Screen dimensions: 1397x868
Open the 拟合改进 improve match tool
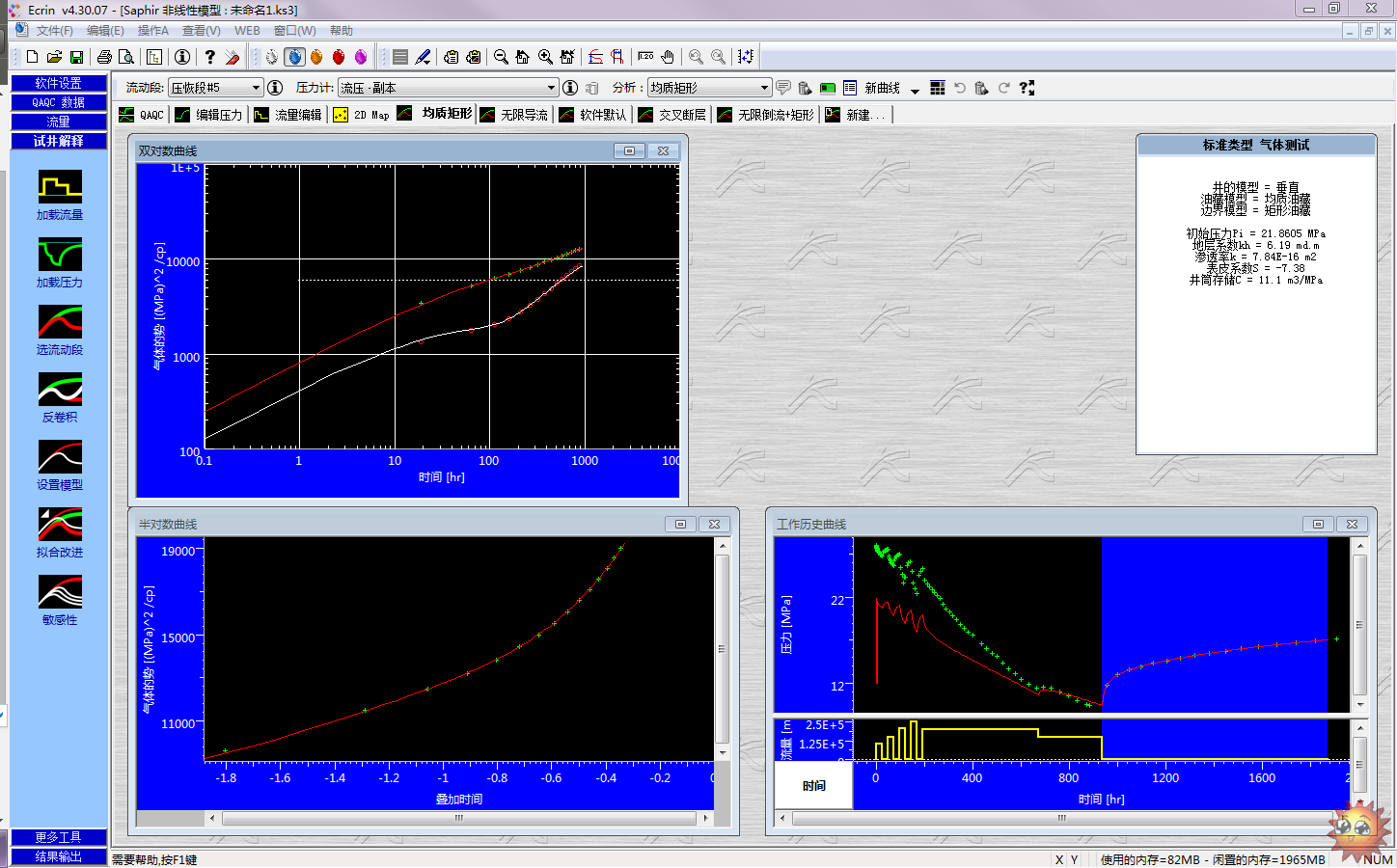60,533
